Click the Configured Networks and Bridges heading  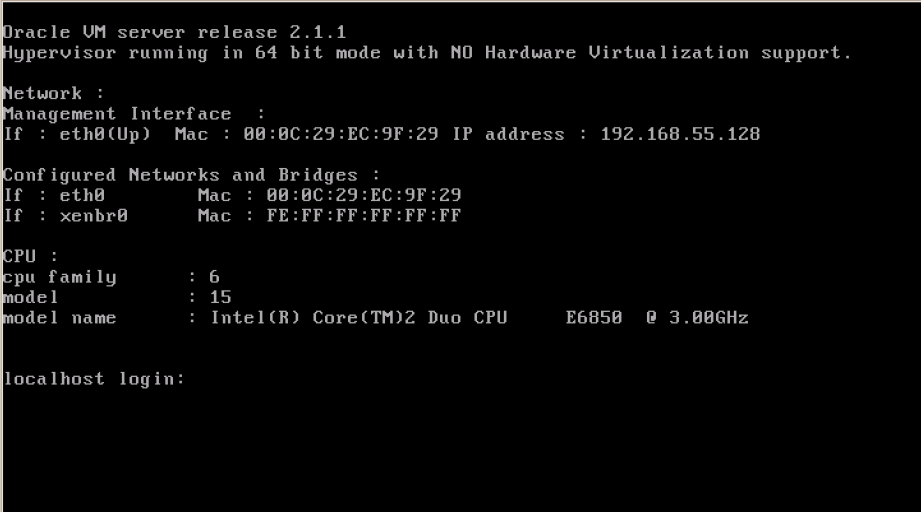click(191, 176)
